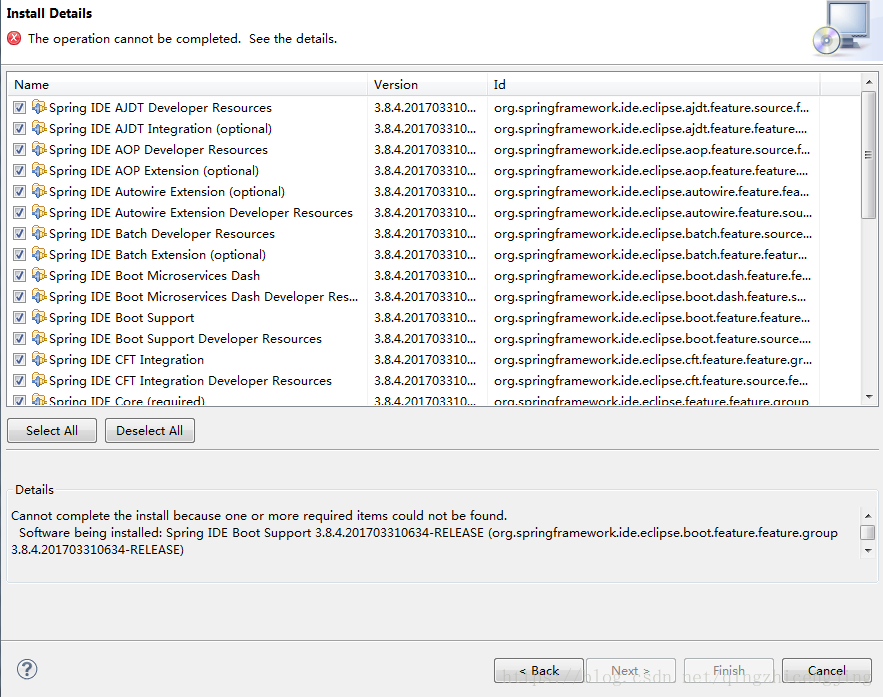Click the Id org.springframework.ide.eclipse.batch.feature.source...
The height and width of the screenshot is (697, 883).
click(653, 234)
